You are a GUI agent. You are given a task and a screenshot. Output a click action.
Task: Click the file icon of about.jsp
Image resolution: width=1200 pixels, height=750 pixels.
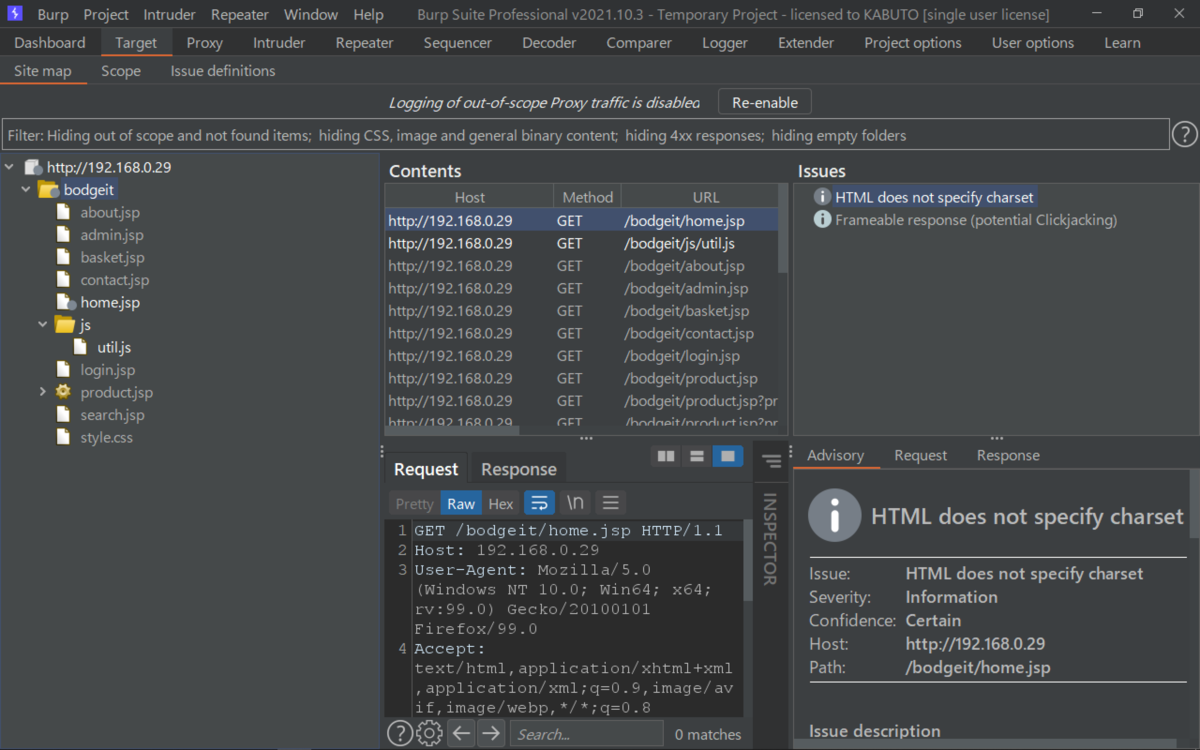(x=63, y=212)
